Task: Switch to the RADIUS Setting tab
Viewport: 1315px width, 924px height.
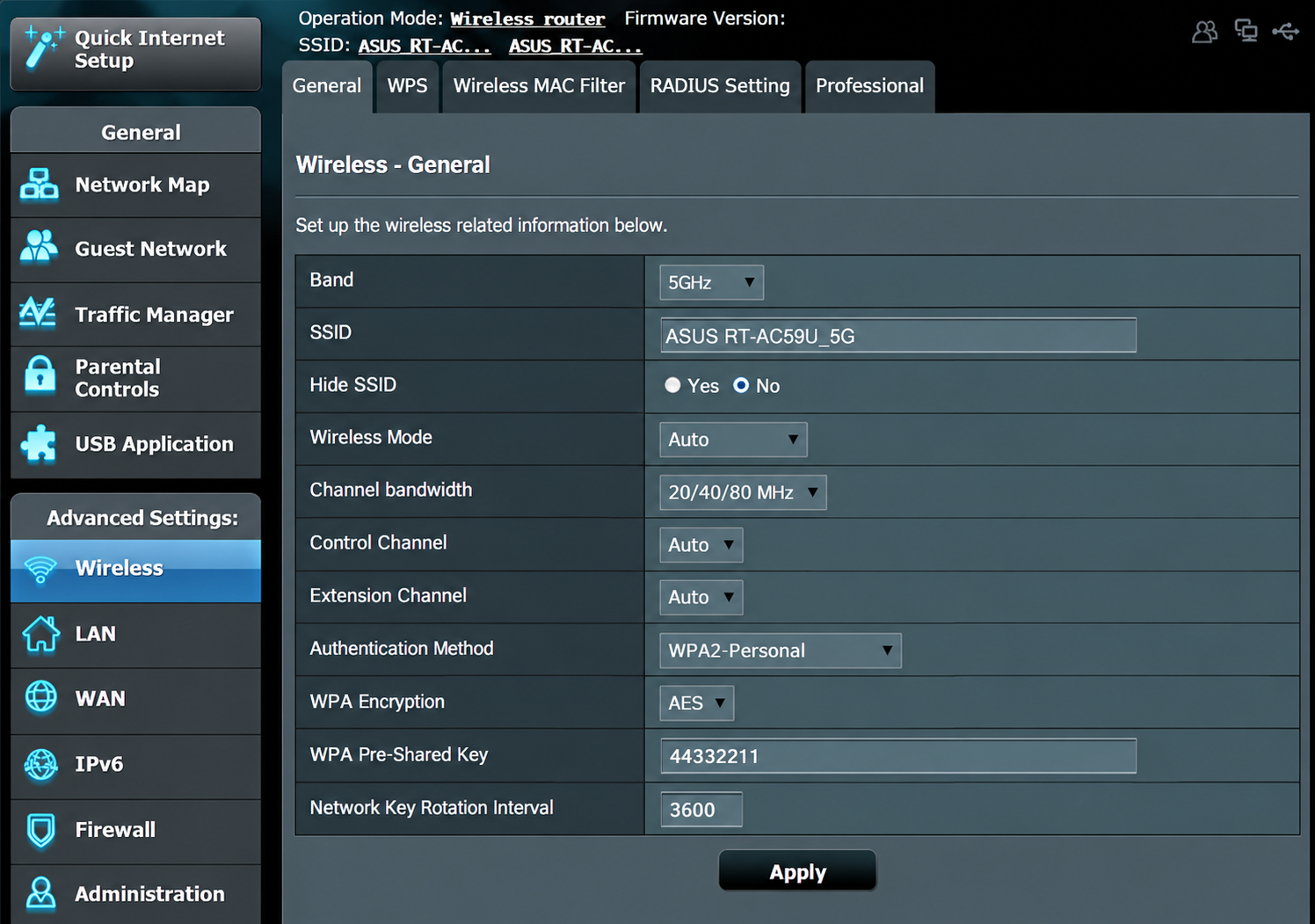Action: coord(720,86)
